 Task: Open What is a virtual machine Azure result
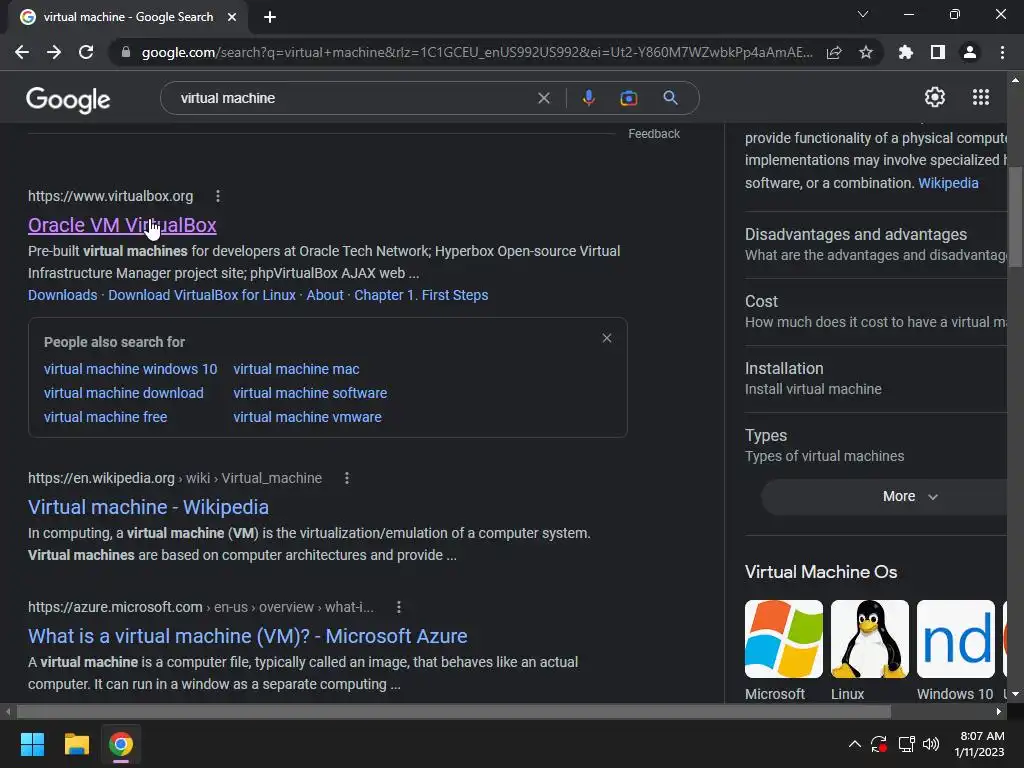click(248, 636)
